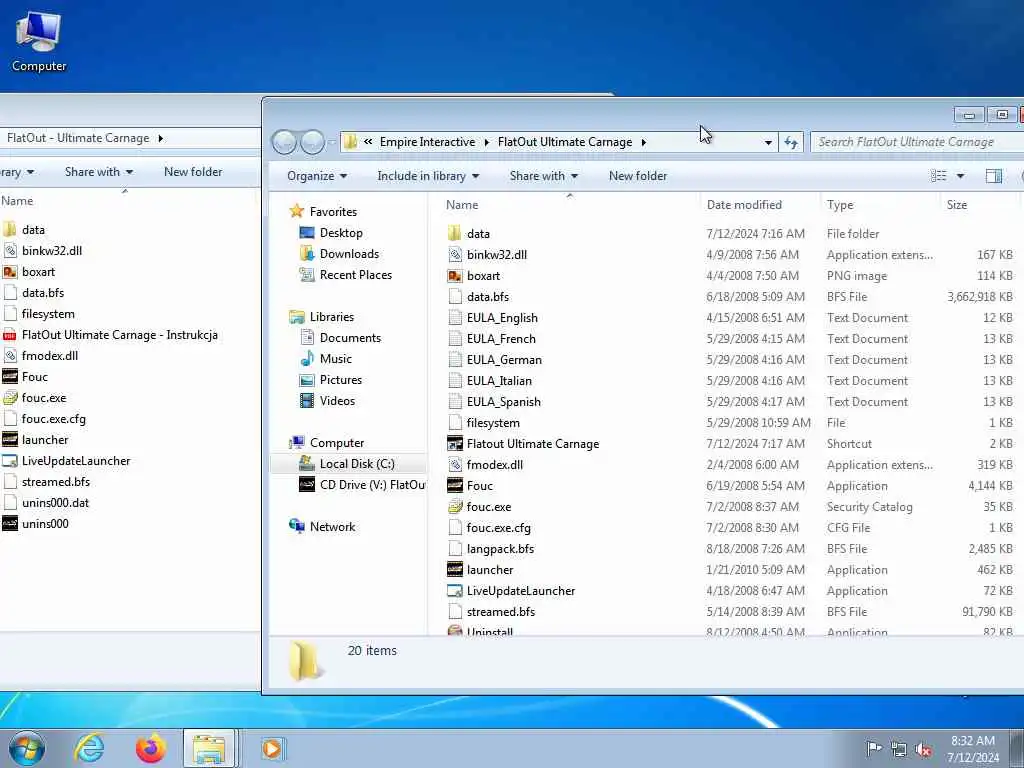Click the muted volume tray icon

point(923,749)
